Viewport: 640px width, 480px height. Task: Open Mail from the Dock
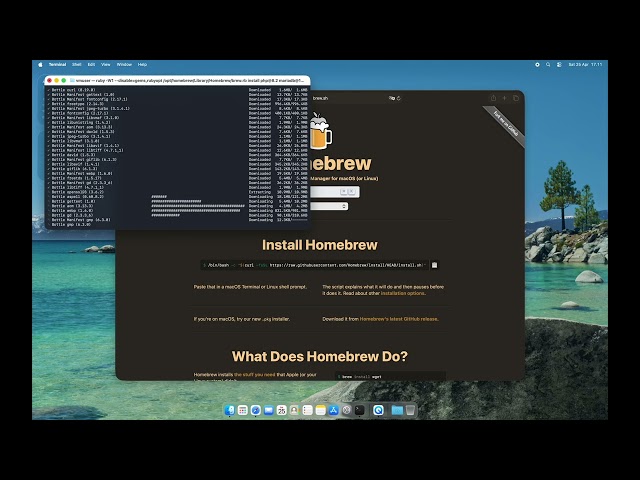coord(269,410)
